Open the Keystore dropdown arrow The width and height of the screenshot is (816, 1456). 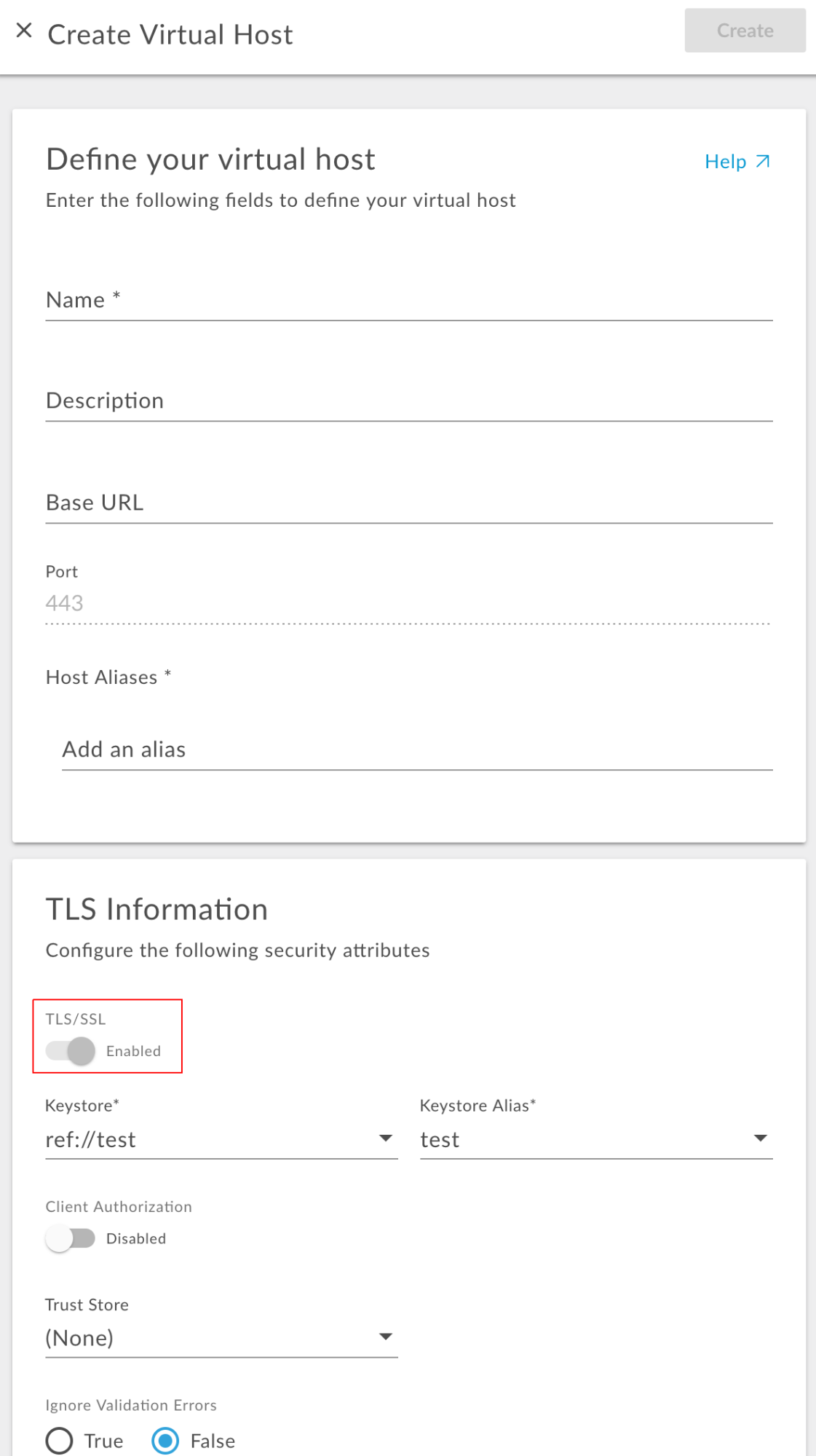point(386,1138)
